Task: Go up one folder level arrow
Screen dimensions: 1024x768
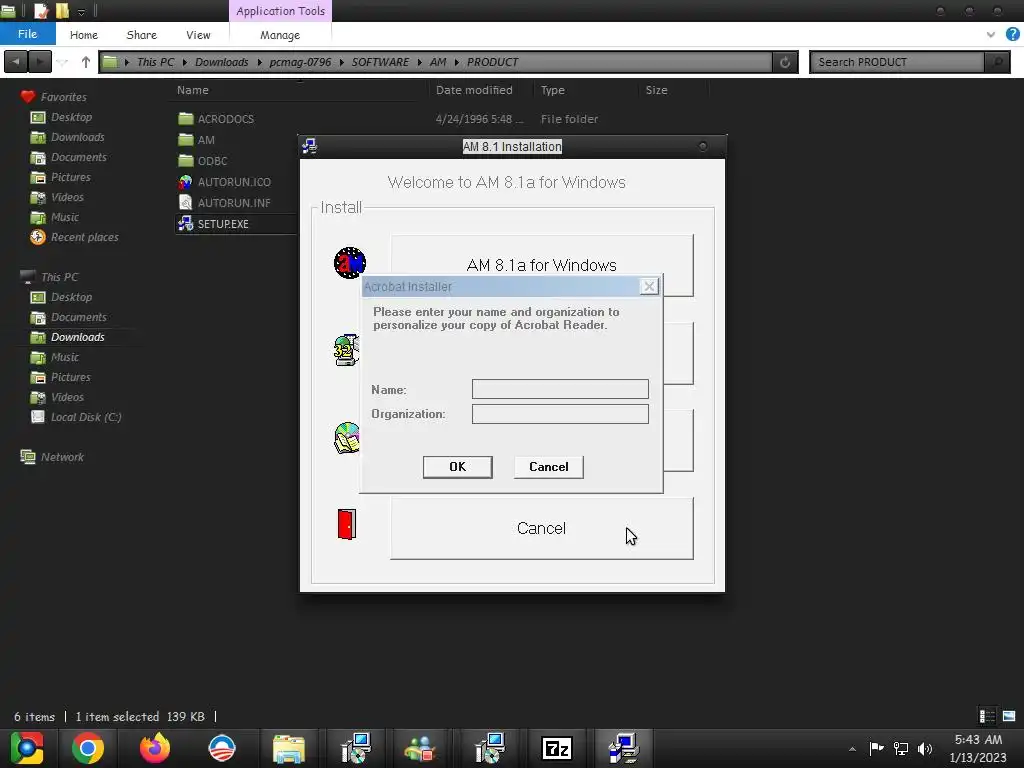Action: (x=86, y=62)
